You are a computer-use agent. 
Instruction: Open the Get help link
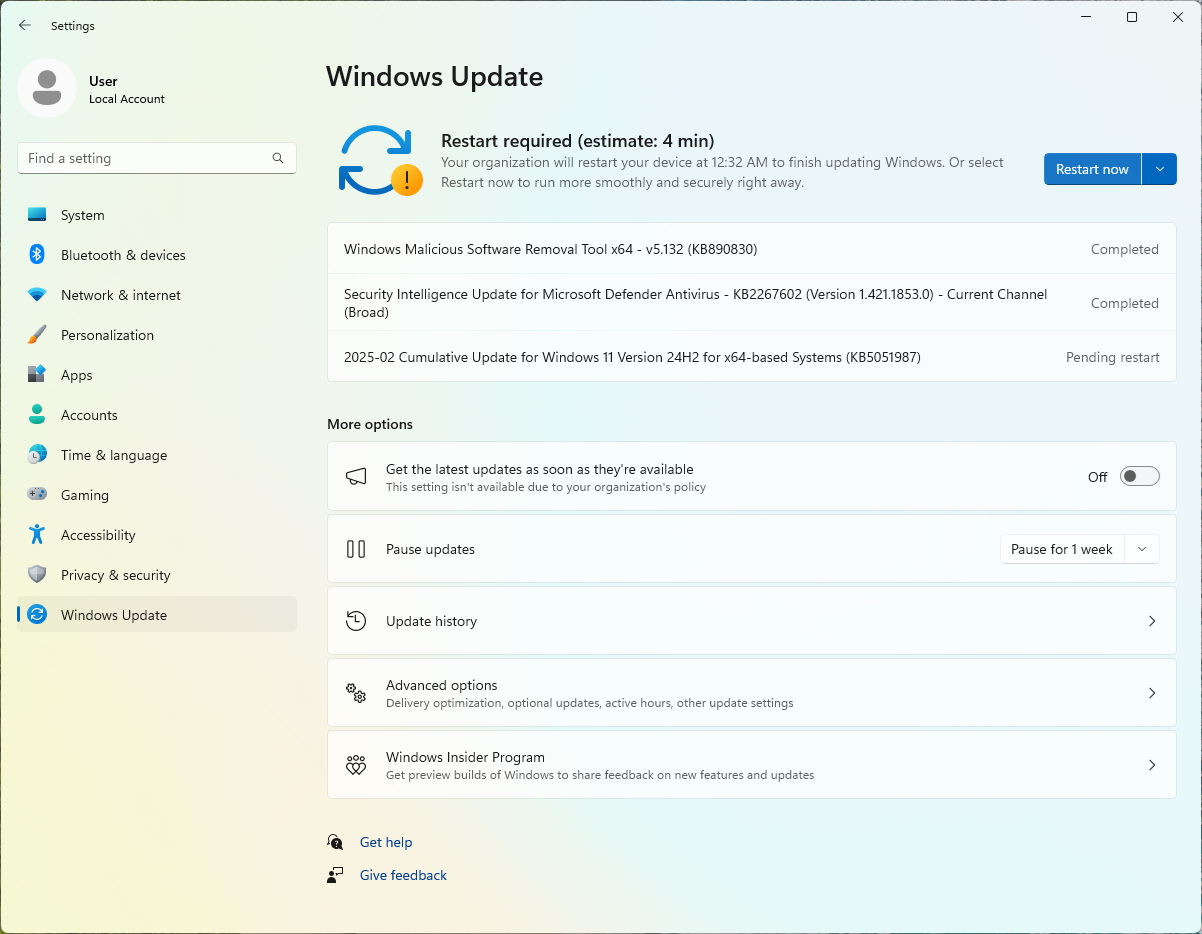(x=386, y=842)
